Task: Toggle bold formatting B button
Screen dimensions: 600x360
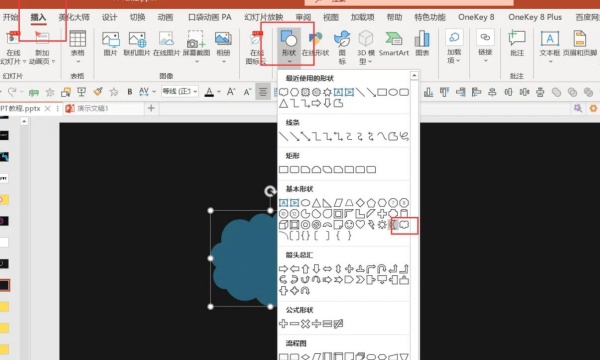Action: [x=130, y=92]
